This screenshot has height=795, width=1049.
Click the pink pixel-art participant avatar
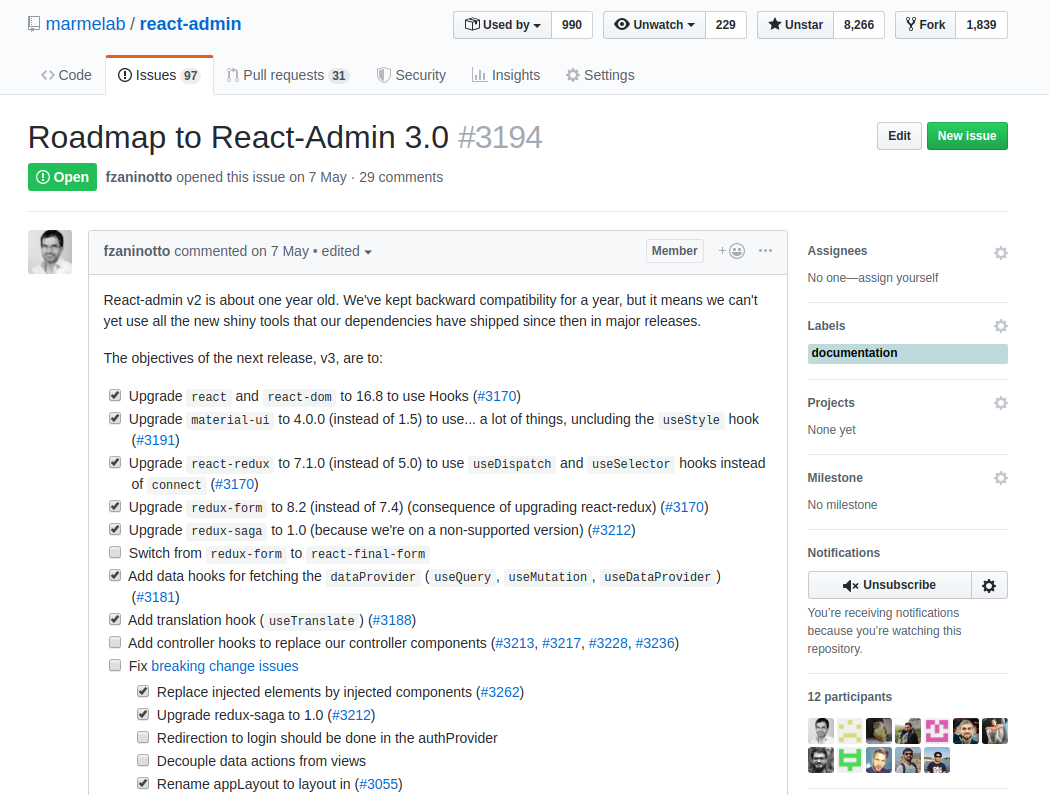click(937, 731)
